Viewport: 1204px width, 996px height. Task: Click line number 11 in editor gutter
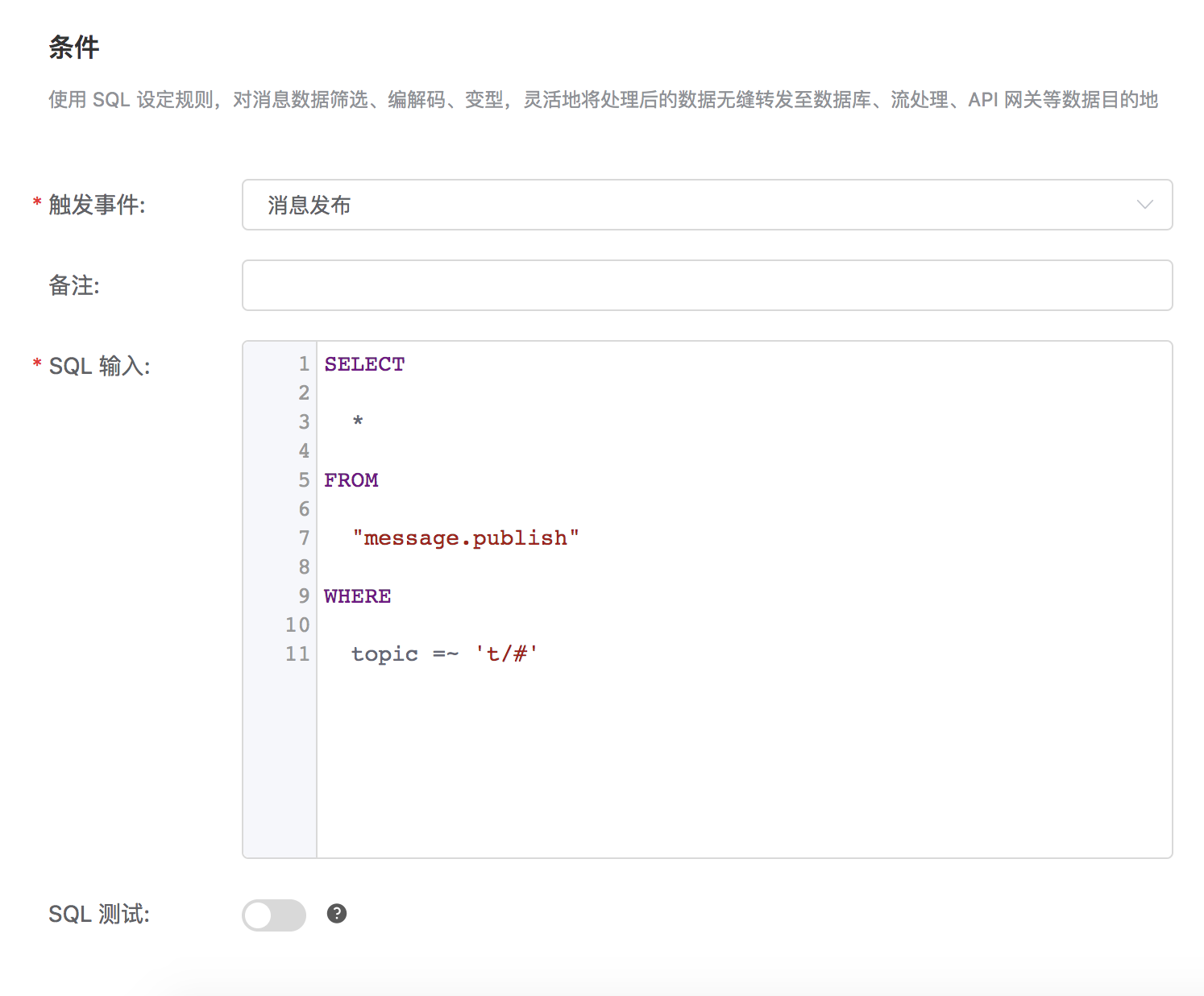pyautogui.click(x=297, y=654)
